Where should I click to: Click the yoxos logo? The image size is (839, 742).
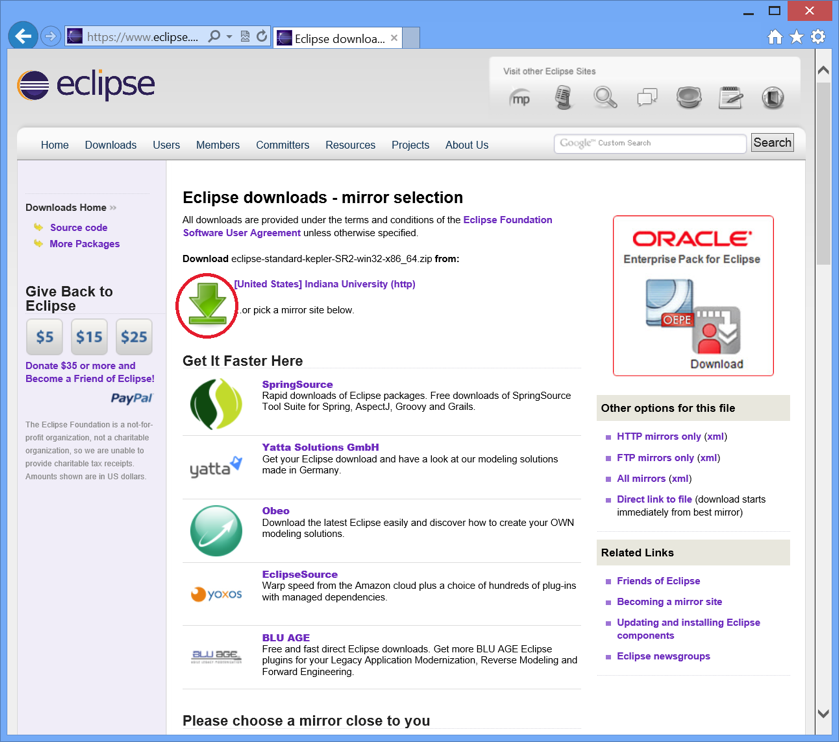pos(216,594)
